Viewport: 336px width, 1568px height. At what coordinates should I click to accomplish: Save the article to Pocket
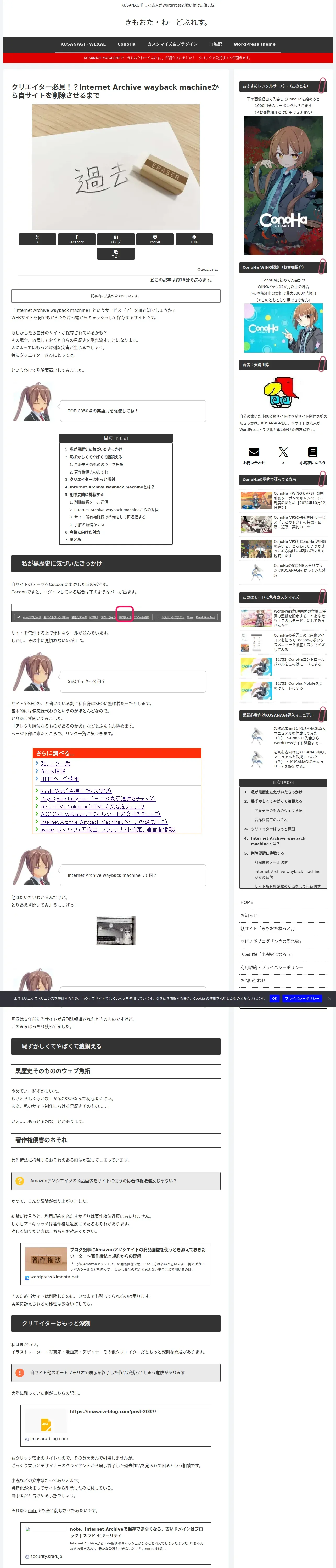(155, 239)
